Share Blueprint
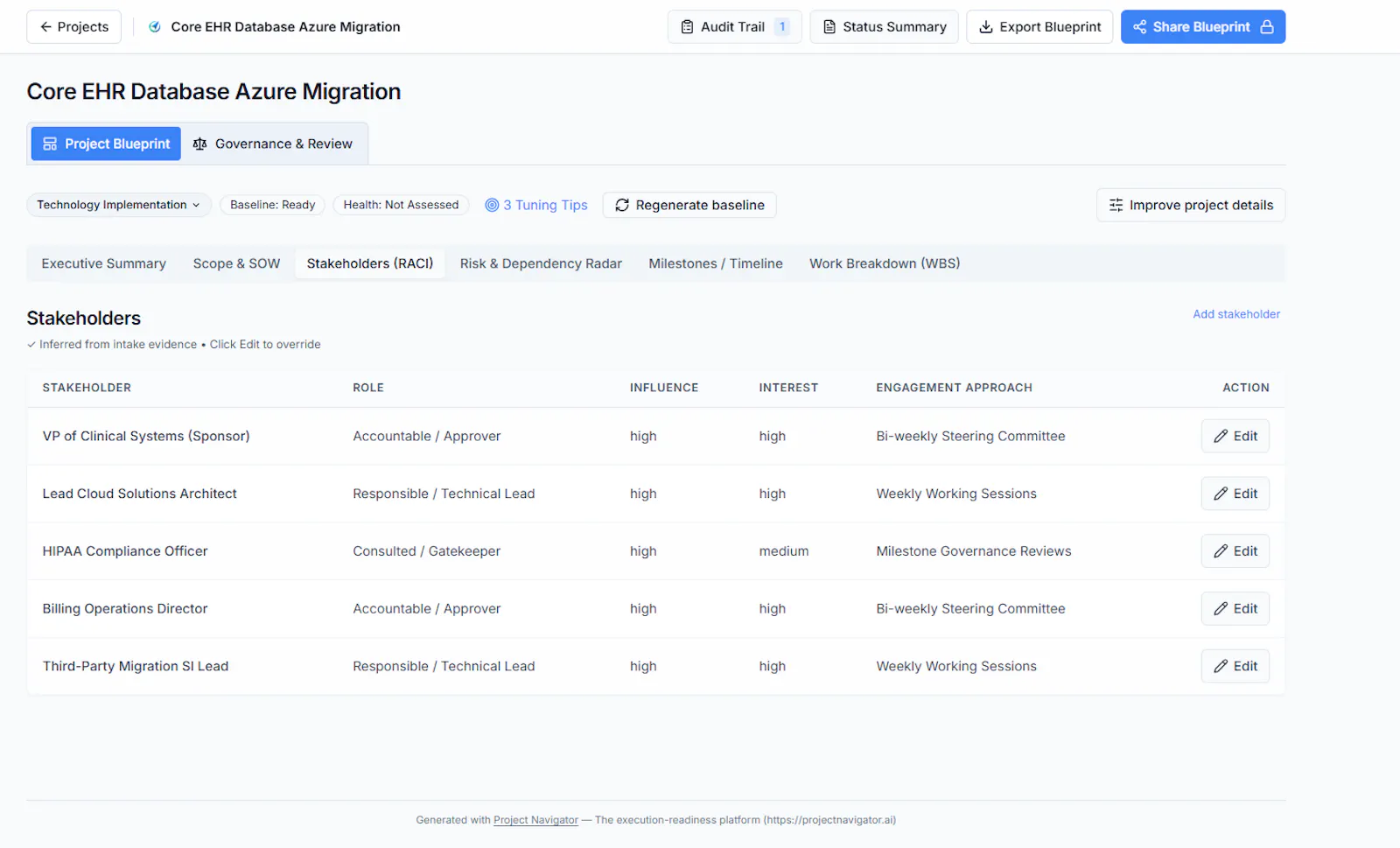Screen dimensions: 1400x848 pyautogui.click(x=1203, y=27)
